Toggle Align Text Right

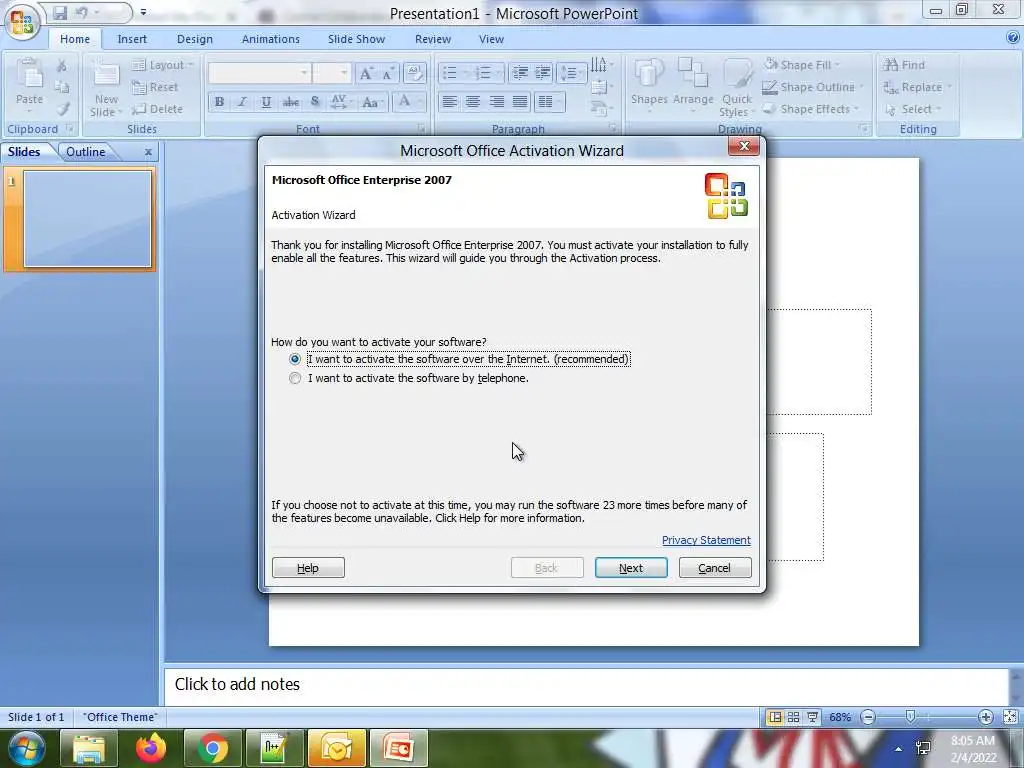(x=497, y=102)
